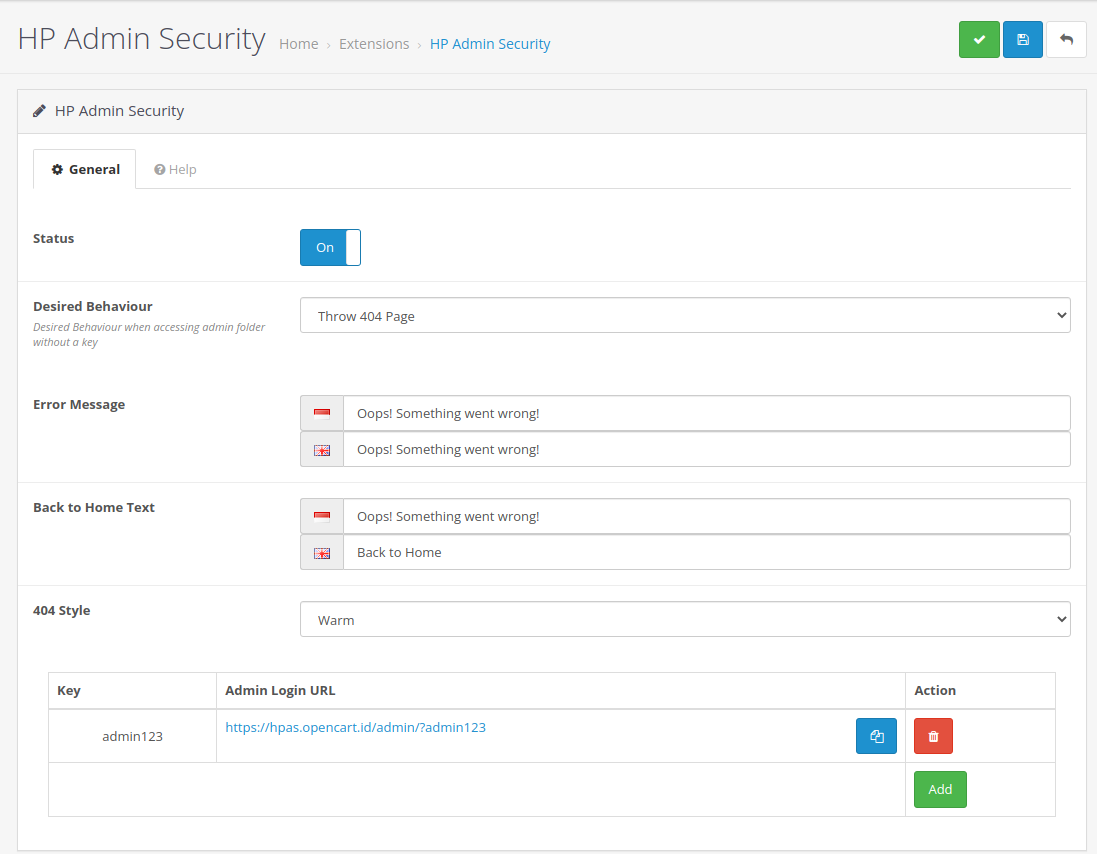Viewport: 1097px width, 854px height.
Task: Click the blue floppy disk save icon
Action: (x=1022, y=40)
